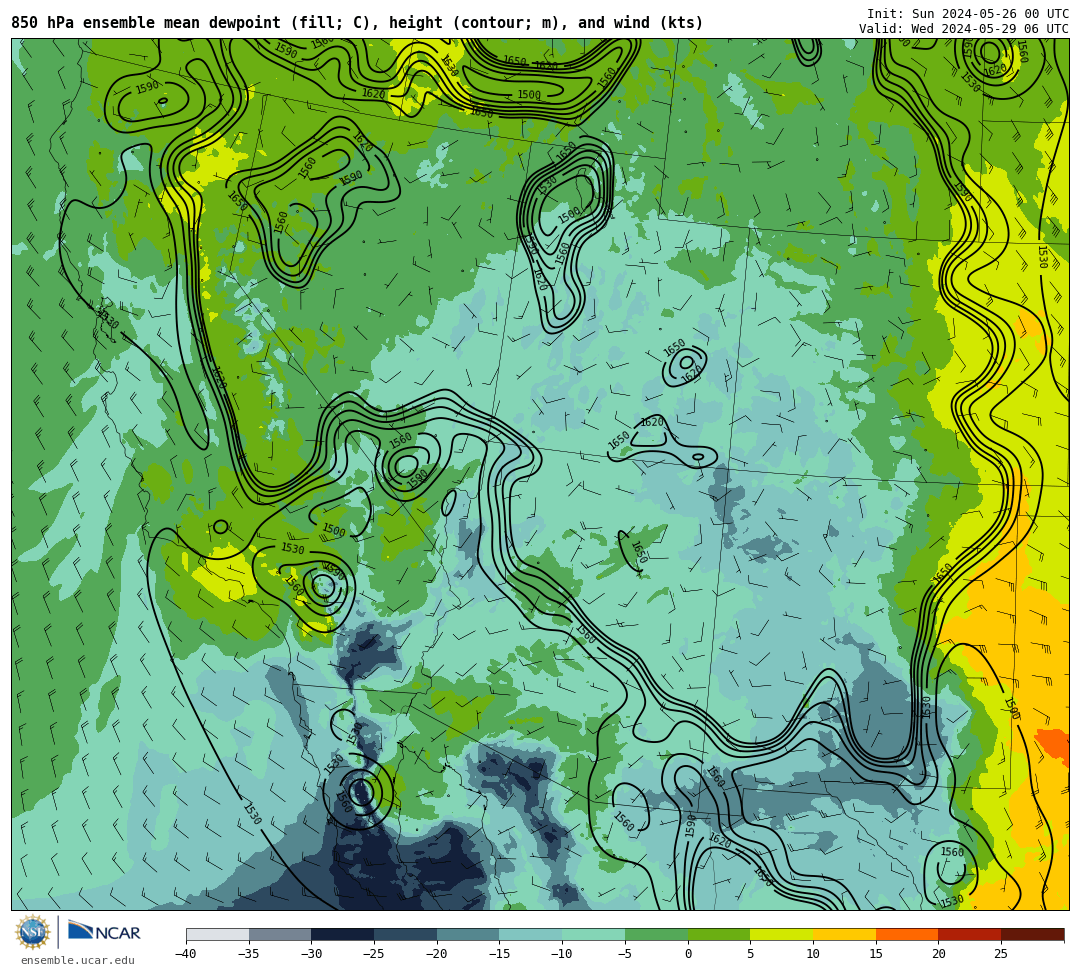Click the '−5' colorbar tick label

click(x=625, y=954)
